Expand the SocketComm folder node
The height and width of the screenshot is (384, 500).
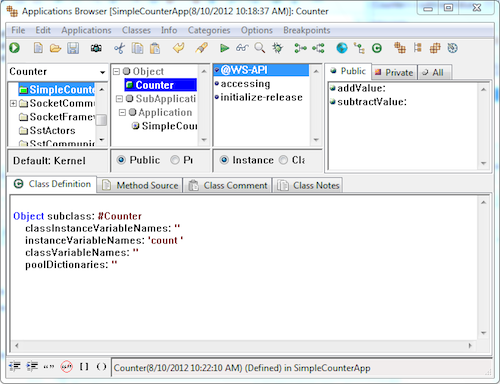pos(13,103)
